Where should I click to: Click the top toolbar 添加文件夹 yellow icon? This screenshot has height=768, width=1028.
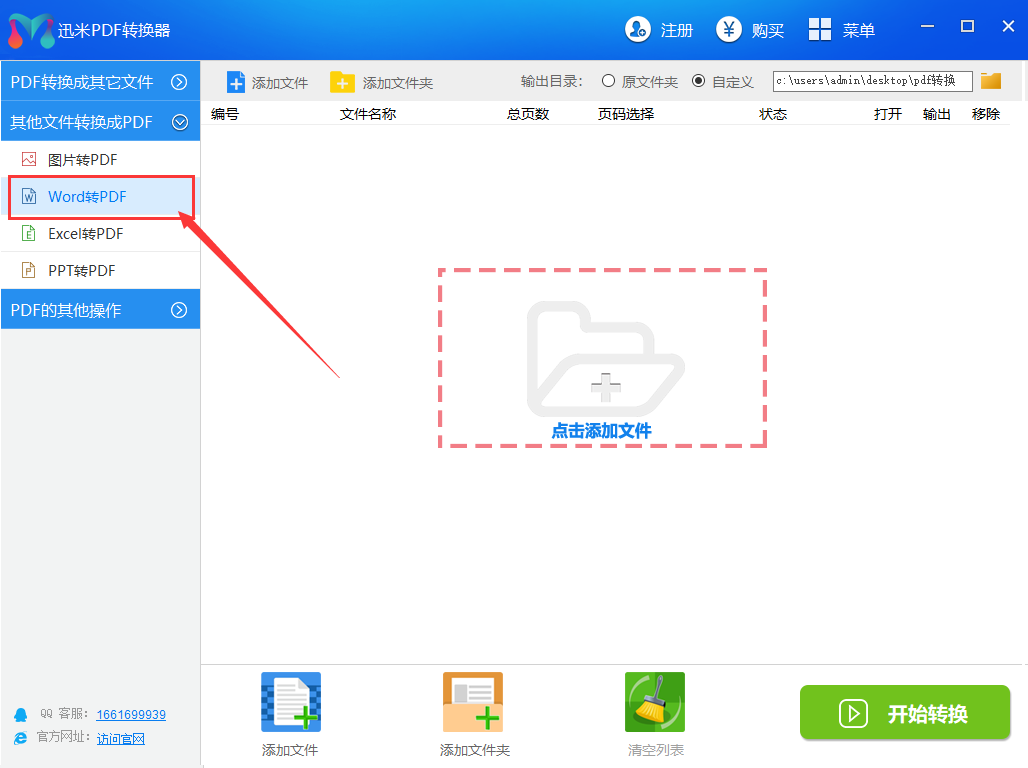coord(342,82)
